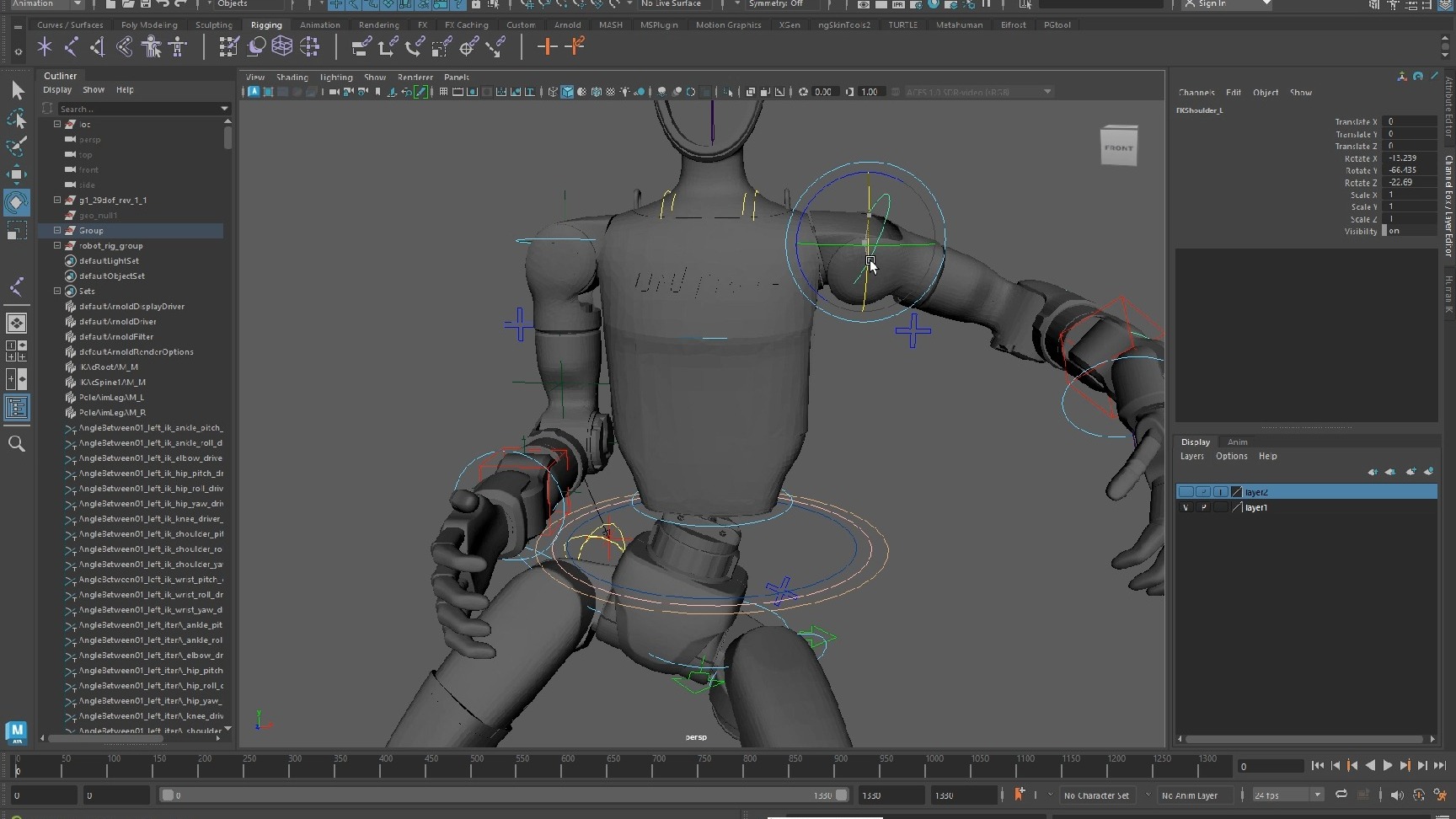This screenshot has width=1456, height=819.
Task: Click the Outliner layout toggle icon
Action: pyautogui.click(x=16, y=408)
